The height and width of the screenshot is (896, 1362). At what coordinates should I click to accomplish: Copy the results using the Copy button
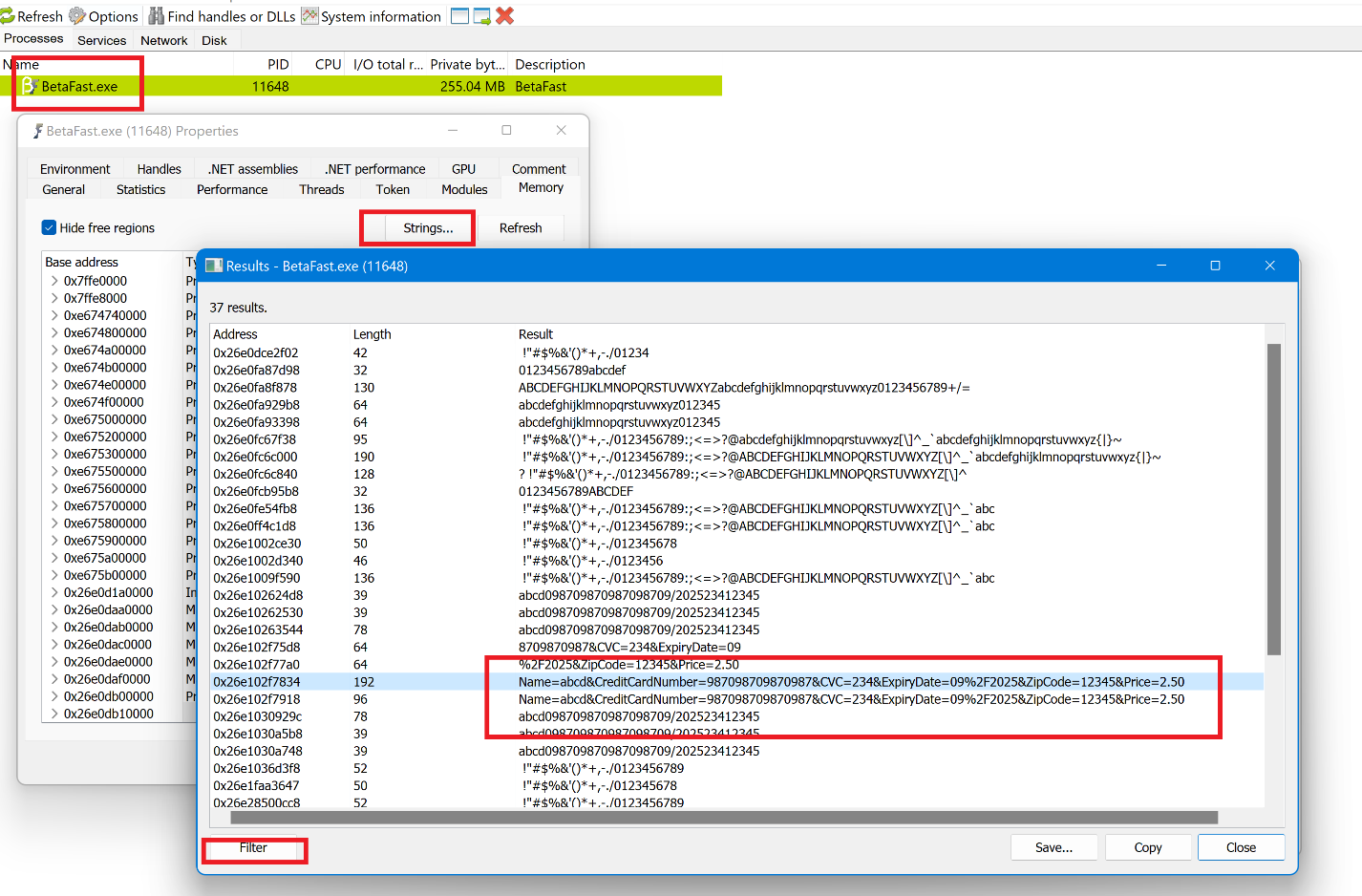(x=1147, y=847)
